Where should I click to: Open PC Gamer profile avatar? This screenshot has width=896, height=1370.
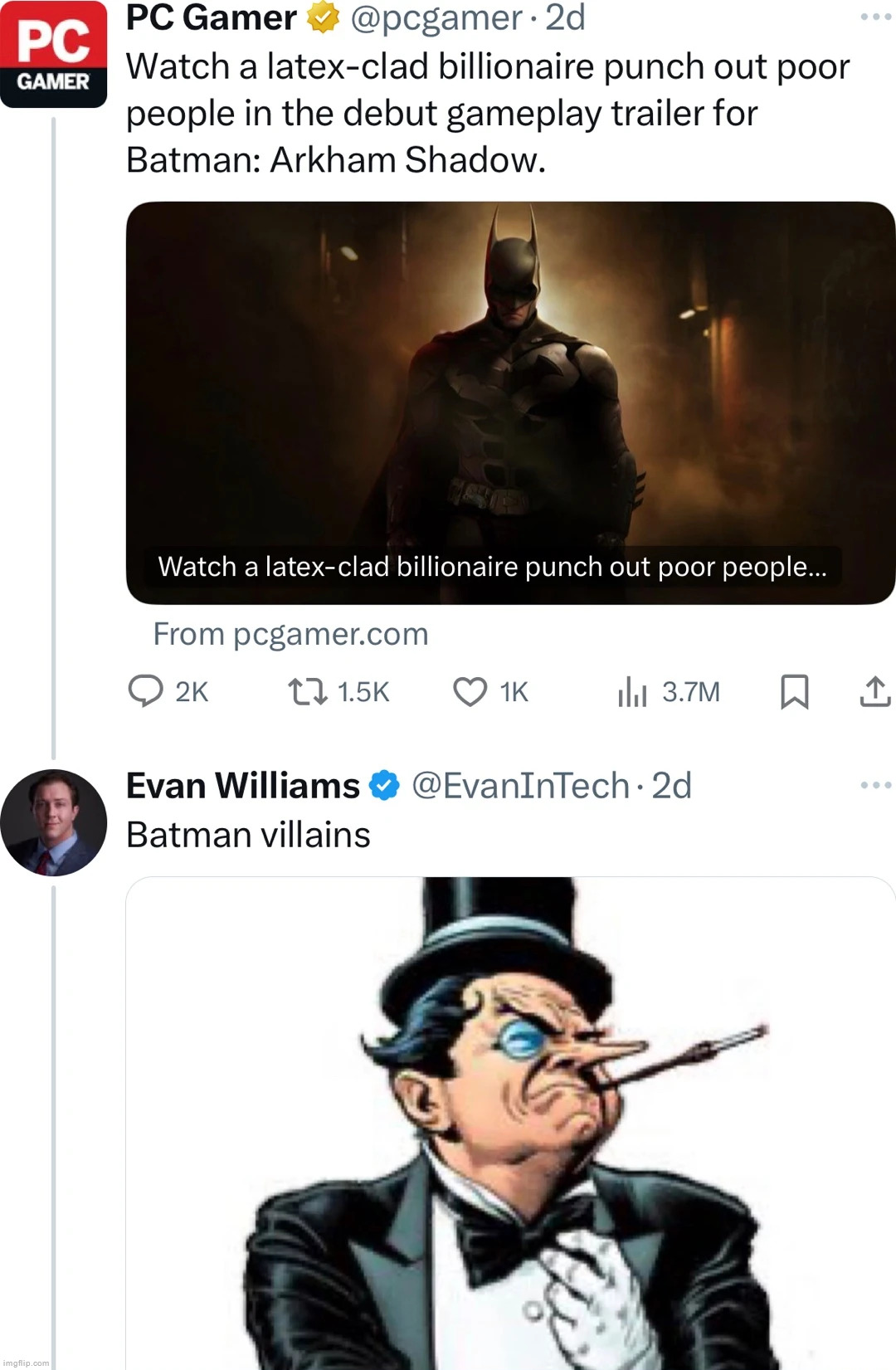tap(54, 55)
